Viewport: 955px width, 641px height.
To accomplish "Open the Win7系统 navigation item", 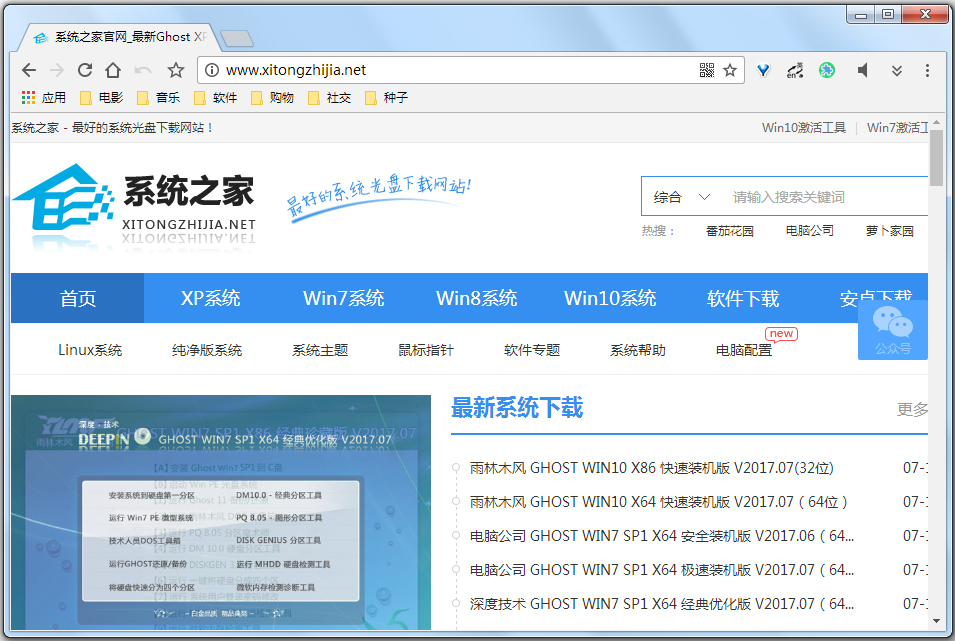I will (x=344, y=298).
